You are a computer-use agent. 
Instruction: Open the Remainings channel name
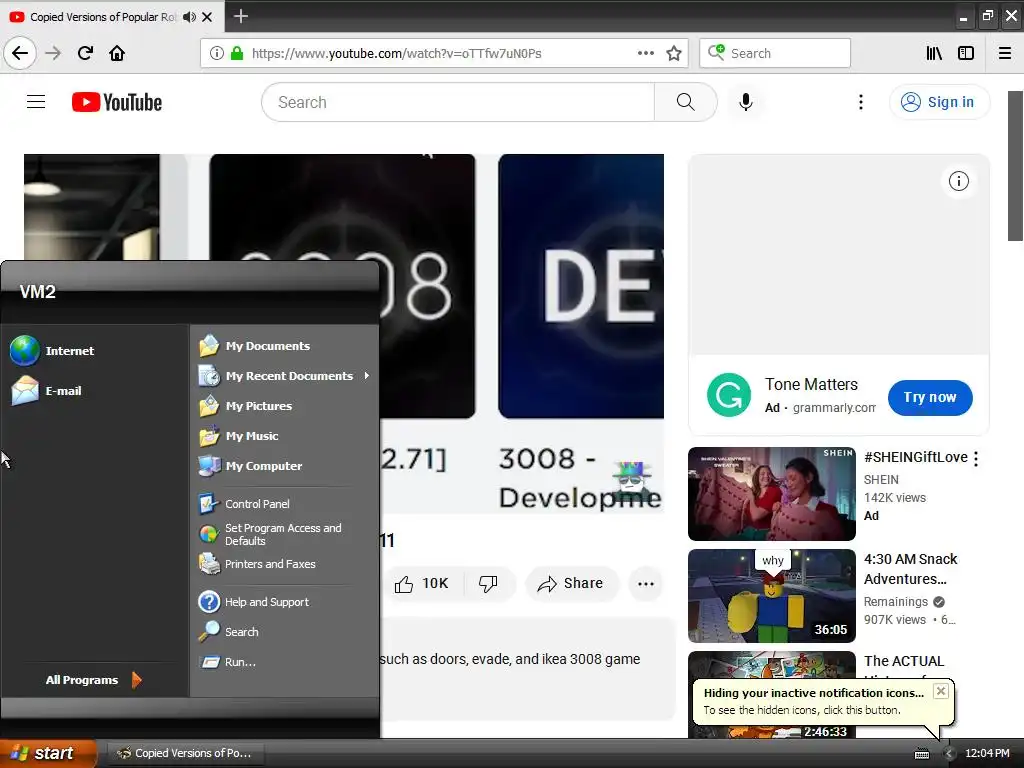pyautogui.click(x=895, y=601)
